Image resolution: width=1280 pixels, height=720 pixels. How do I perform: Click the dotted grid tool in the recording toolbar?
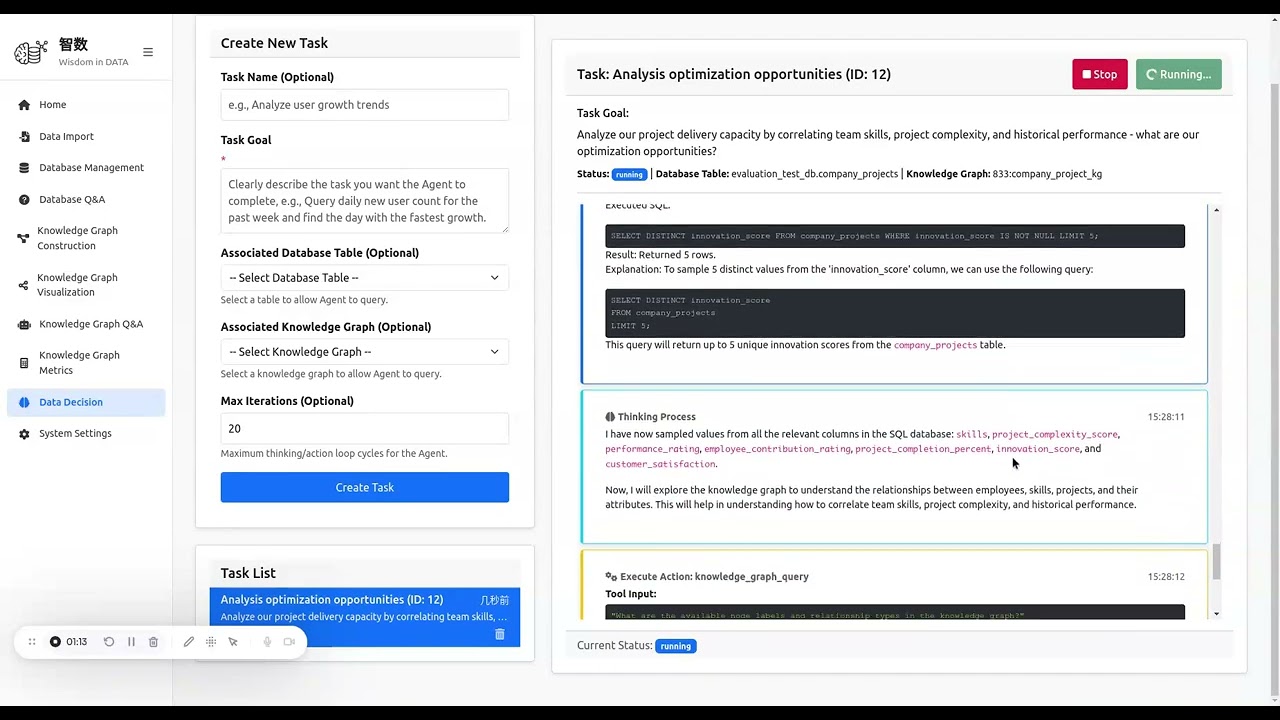point(211,642)
